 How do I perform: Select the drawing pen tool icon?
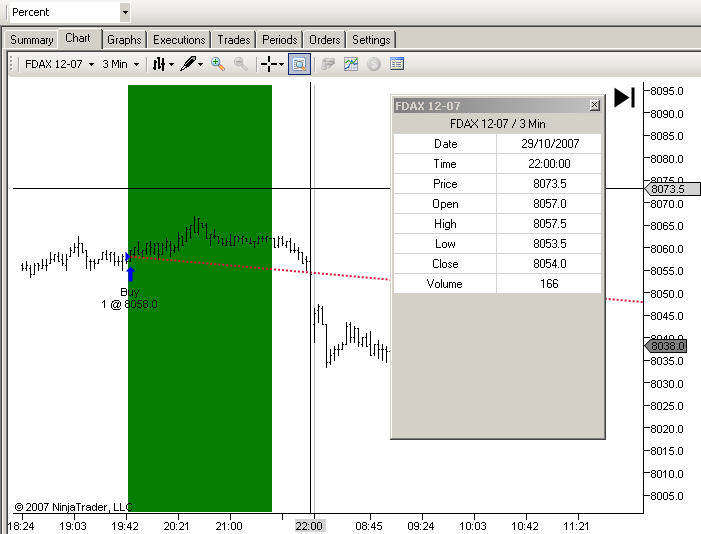click(188, 64)
